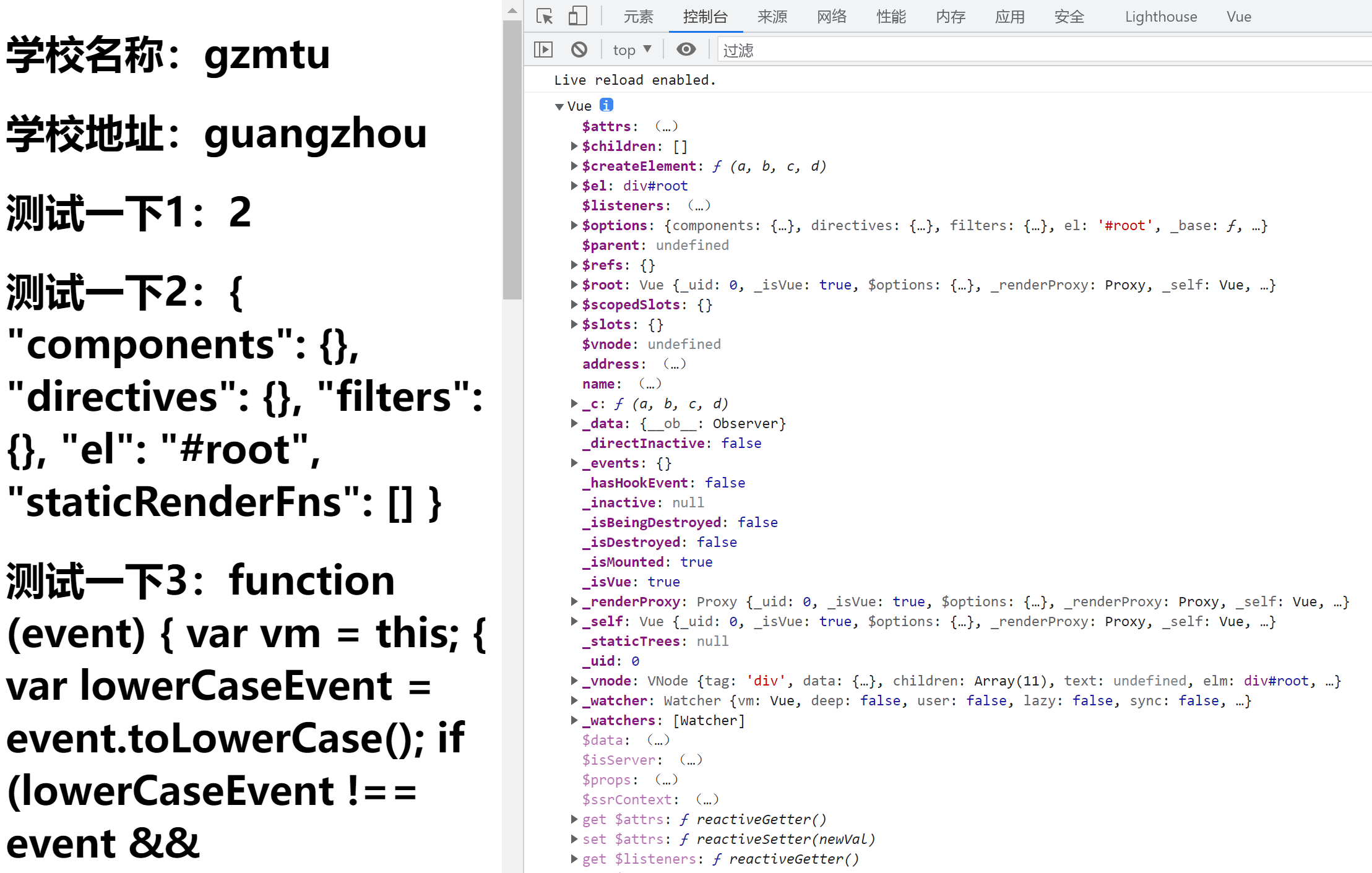Invoke the $attrs getter ellipsis
Viewport: 1372px width, 873px height.
[x=667, y=126]
